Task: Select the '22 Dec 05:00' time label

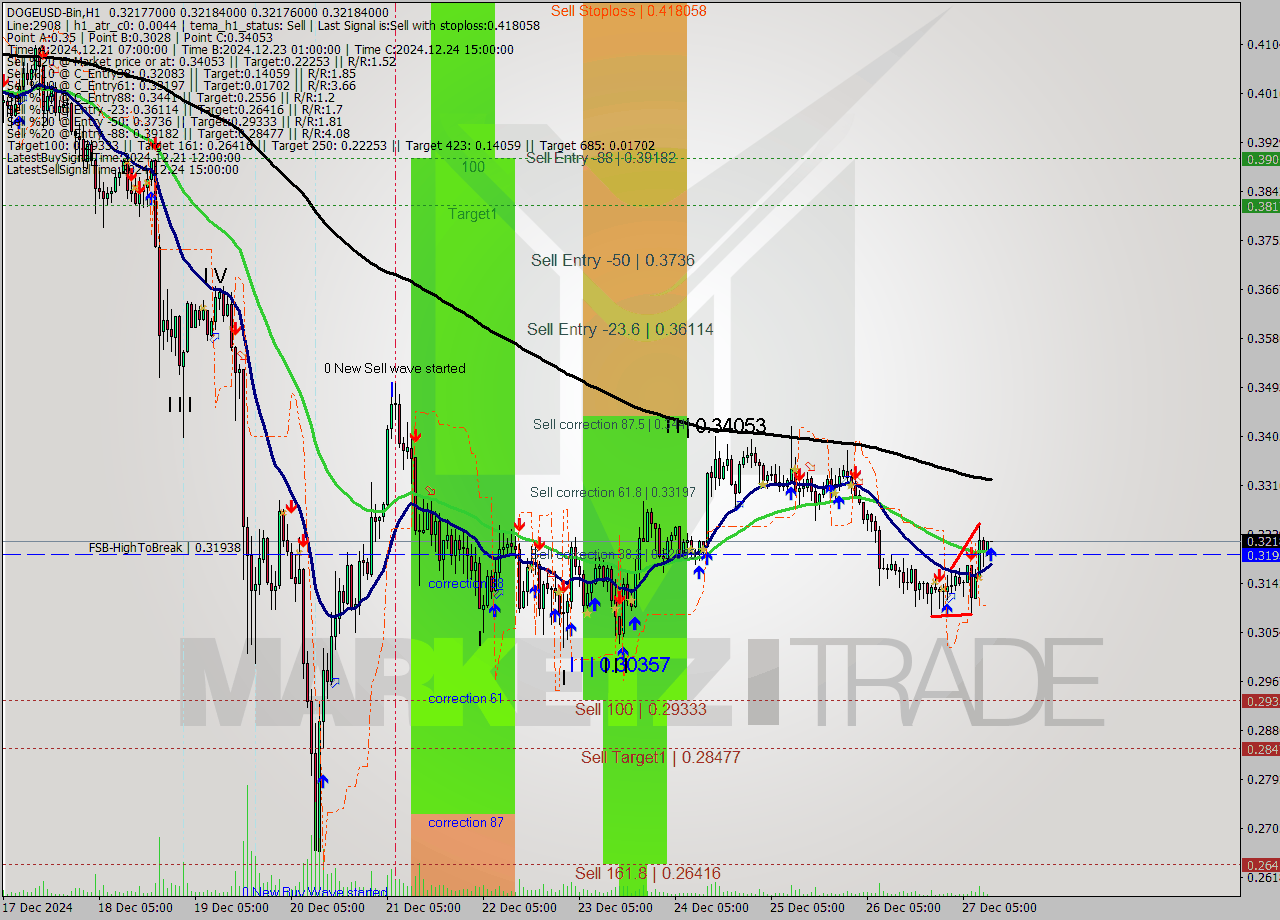Action: point(519,908)
